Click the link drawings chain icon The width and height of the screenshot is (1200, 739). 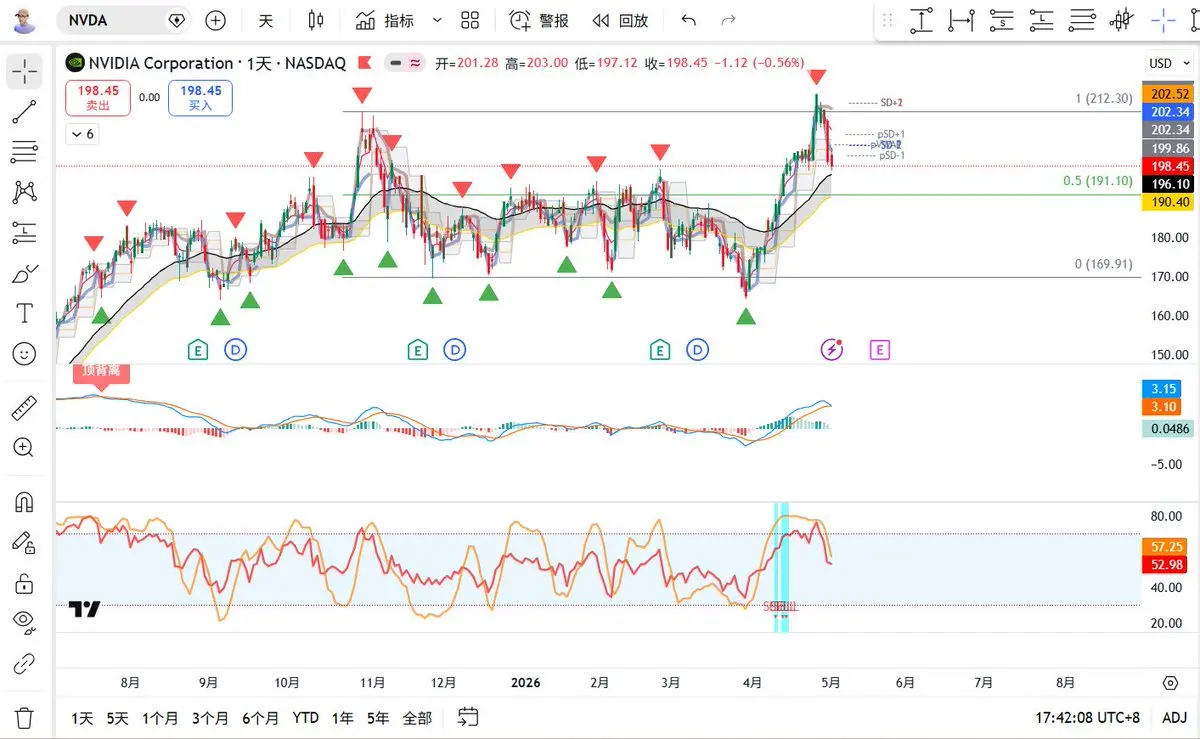point(24,663)
